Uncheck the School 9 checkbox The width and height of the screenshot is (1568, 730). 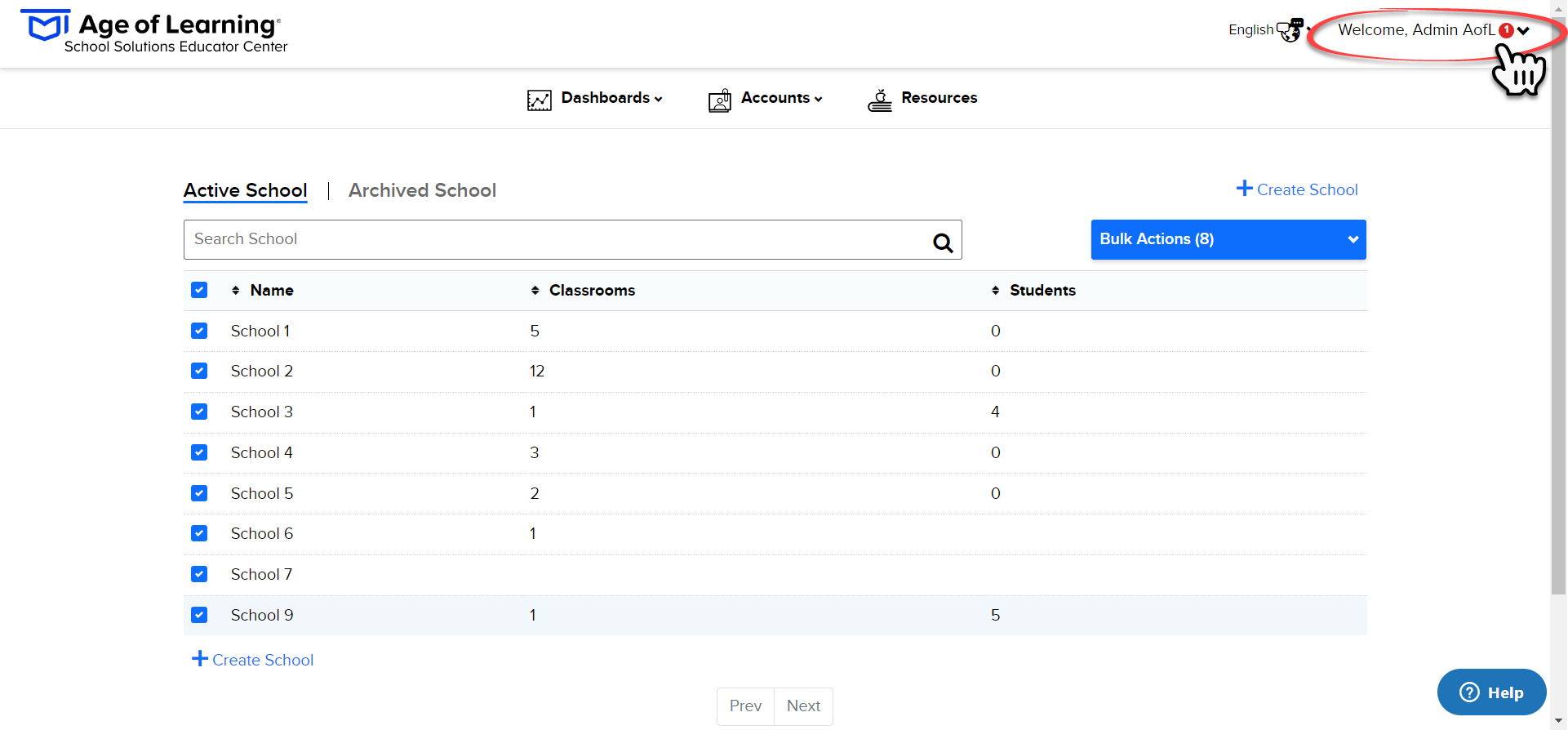(x=199, y=615)
